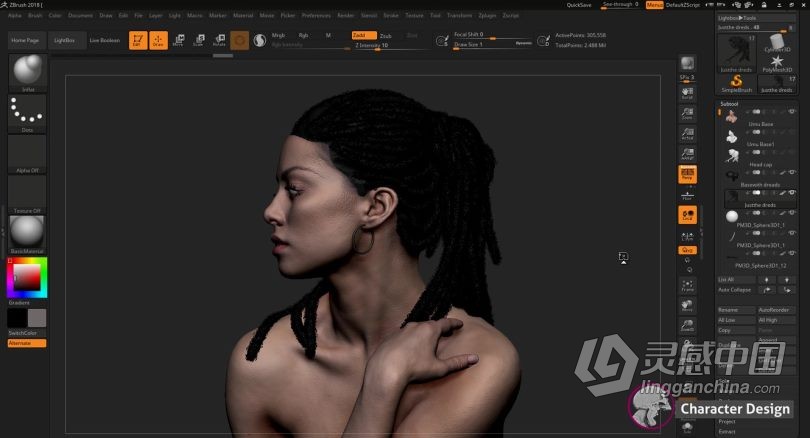Expand the Subtool palette header
The height and width of the screenshot is (438, 810).
pos(729,104)
